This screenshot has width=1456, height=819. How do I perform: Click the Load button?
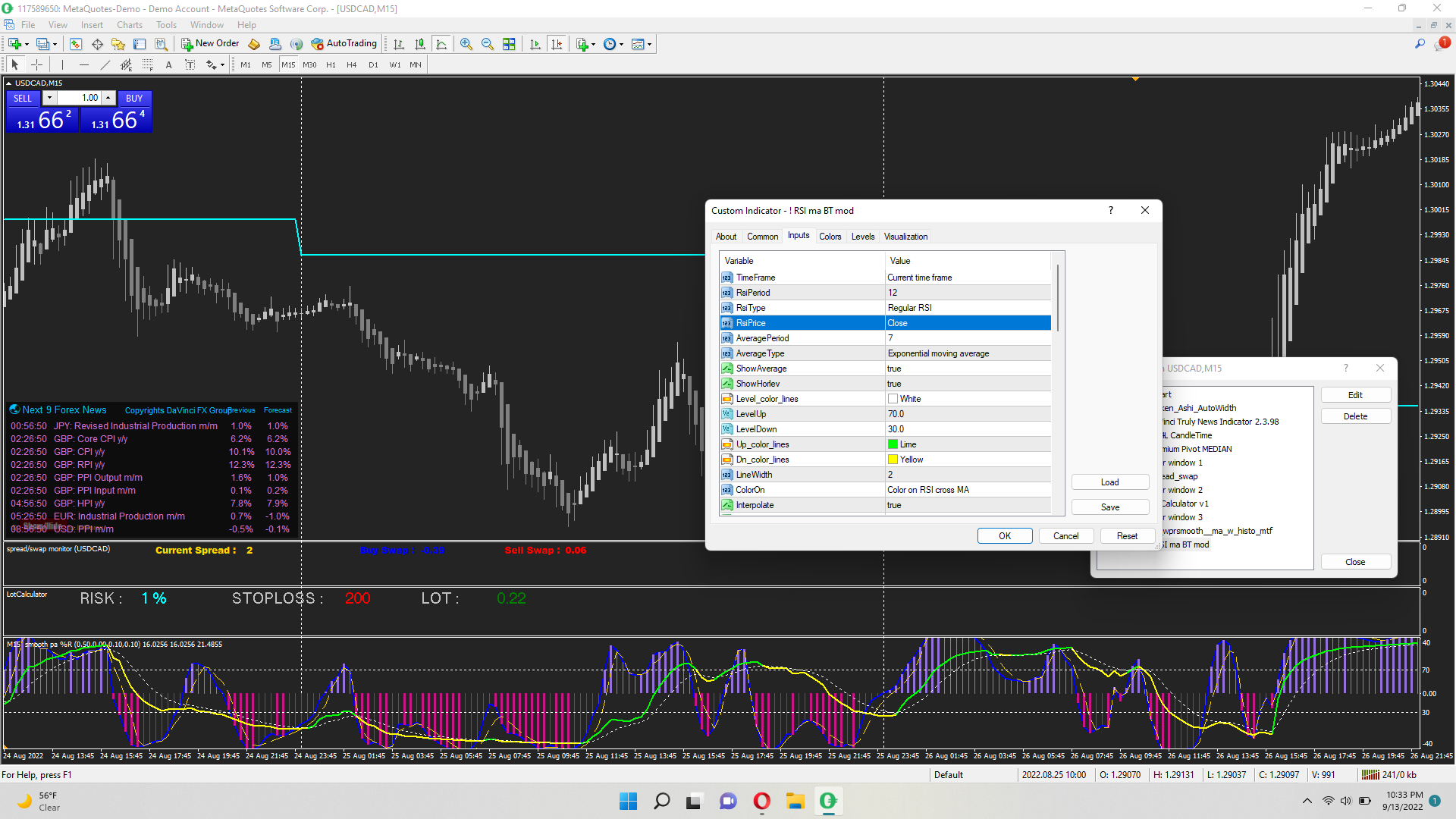(x=1109, y=482)
